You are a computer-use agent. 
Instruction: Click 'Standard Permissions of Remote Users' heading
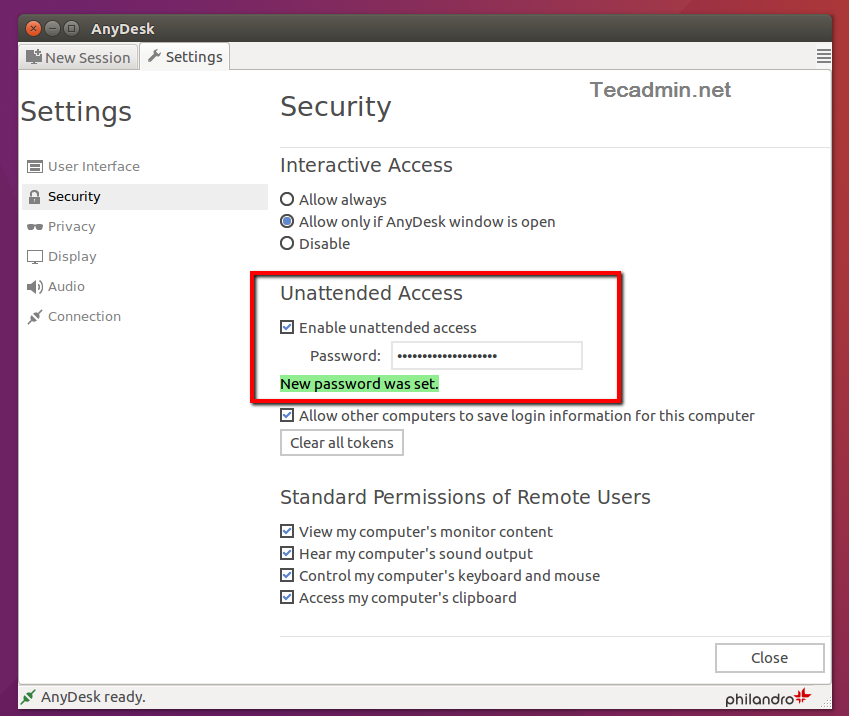tap(465, 497)
